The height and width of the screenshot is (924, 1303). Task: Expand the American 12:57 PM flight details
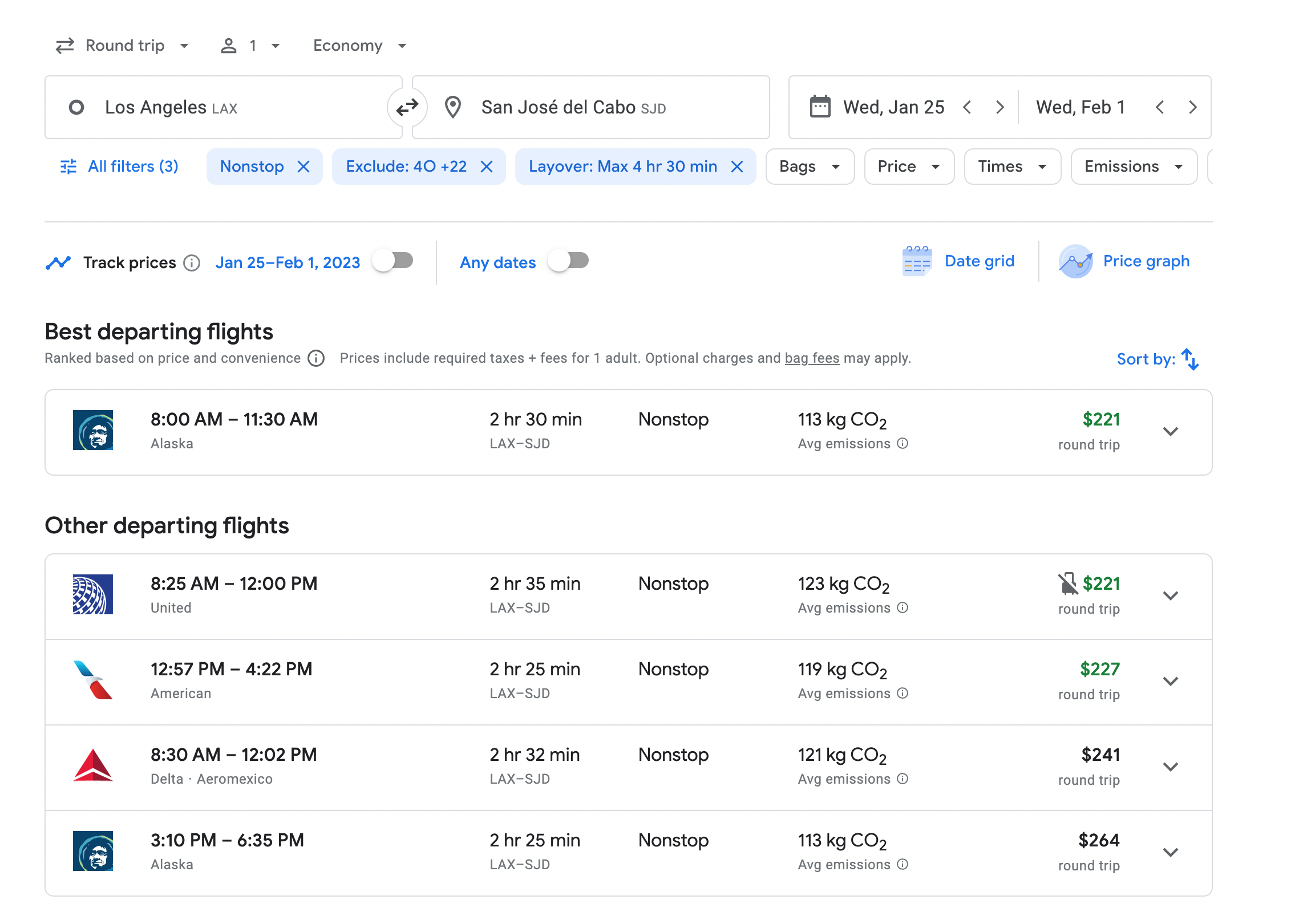pos(1170,681)
